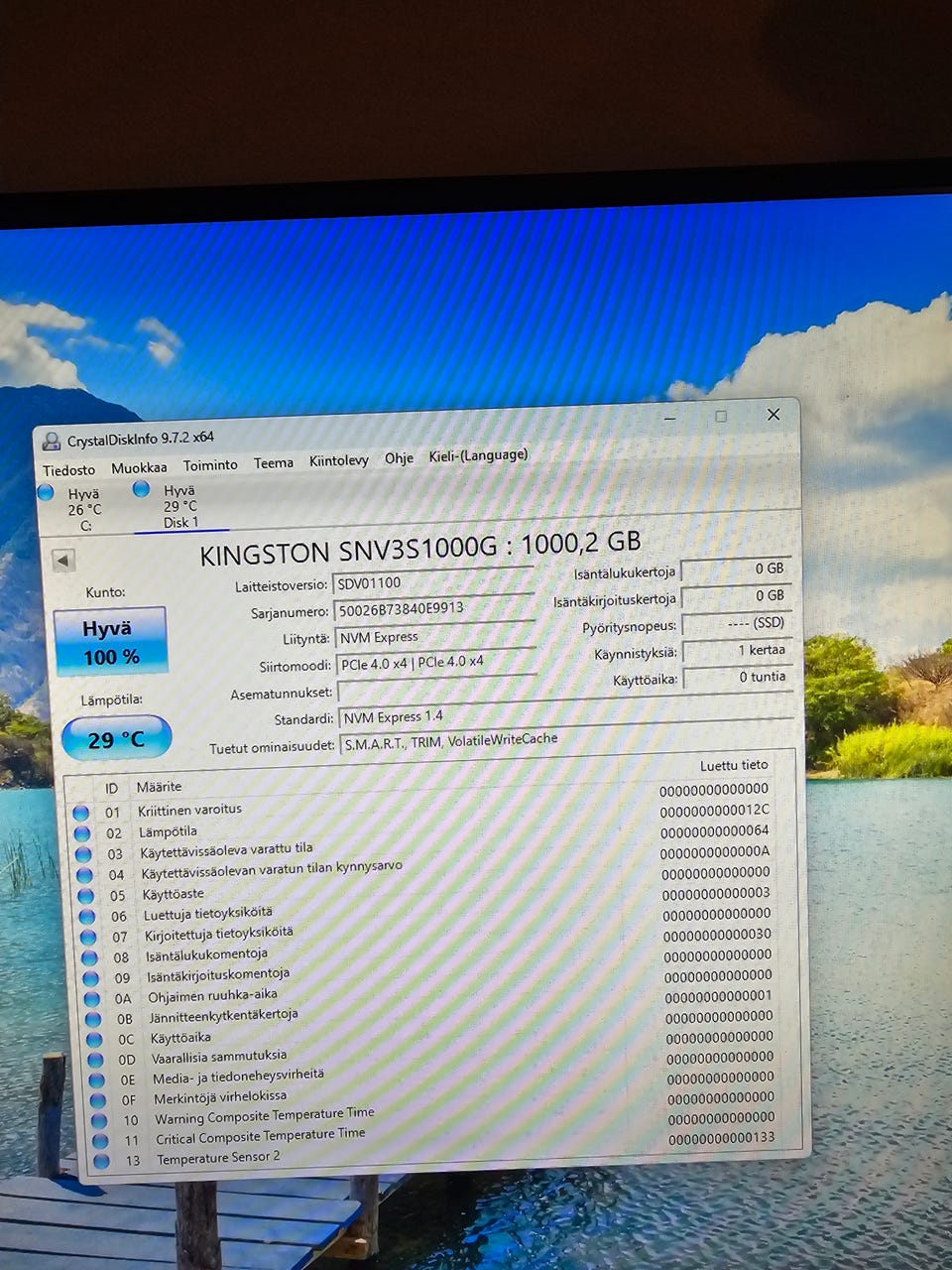Click status icon of Temperature Sensor 2 row
This screenshot has height=1270, width=952.
(x=101, y=1161)
